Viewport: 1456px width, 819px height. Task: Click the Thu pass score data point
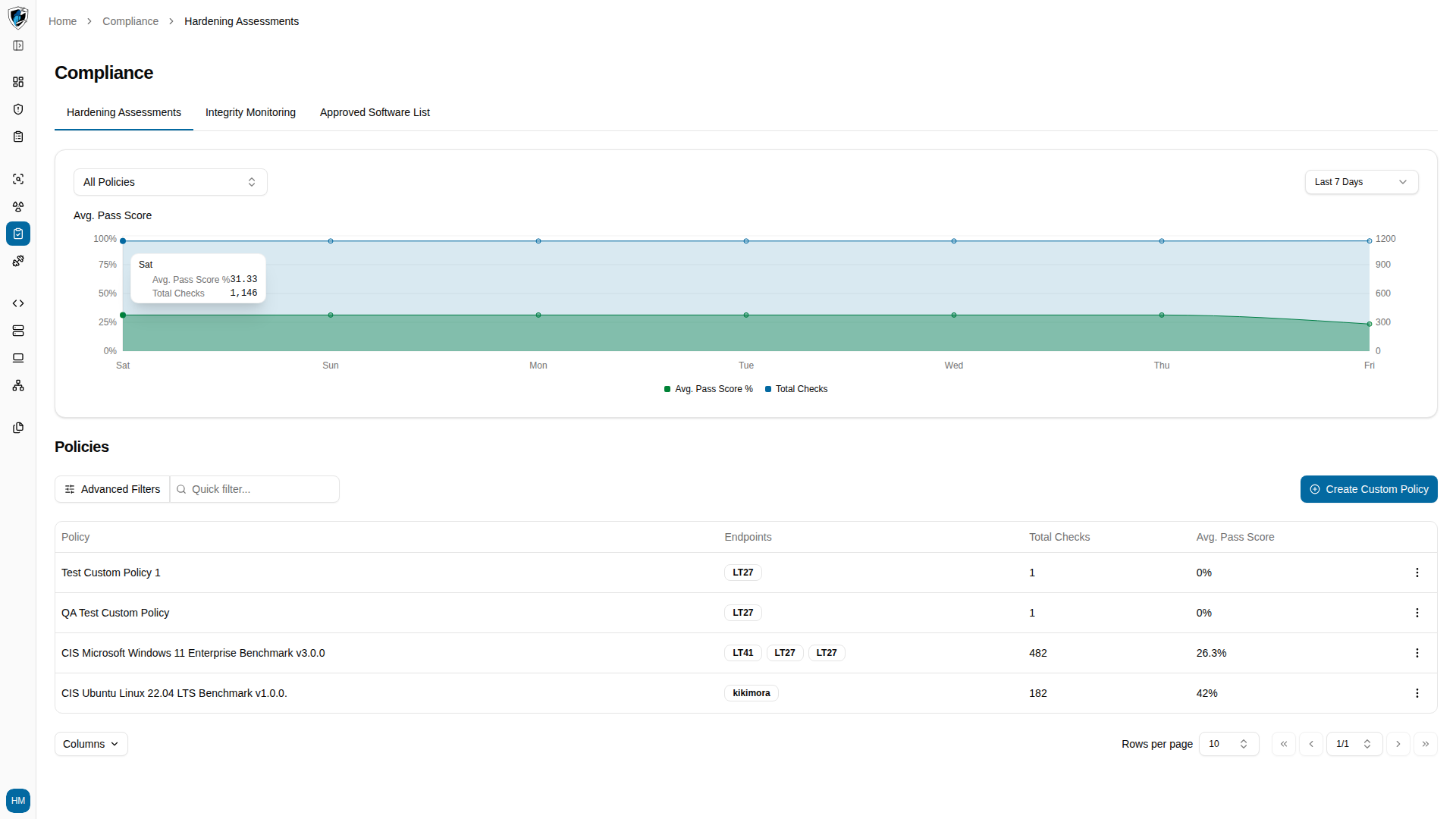point(1162,315)
